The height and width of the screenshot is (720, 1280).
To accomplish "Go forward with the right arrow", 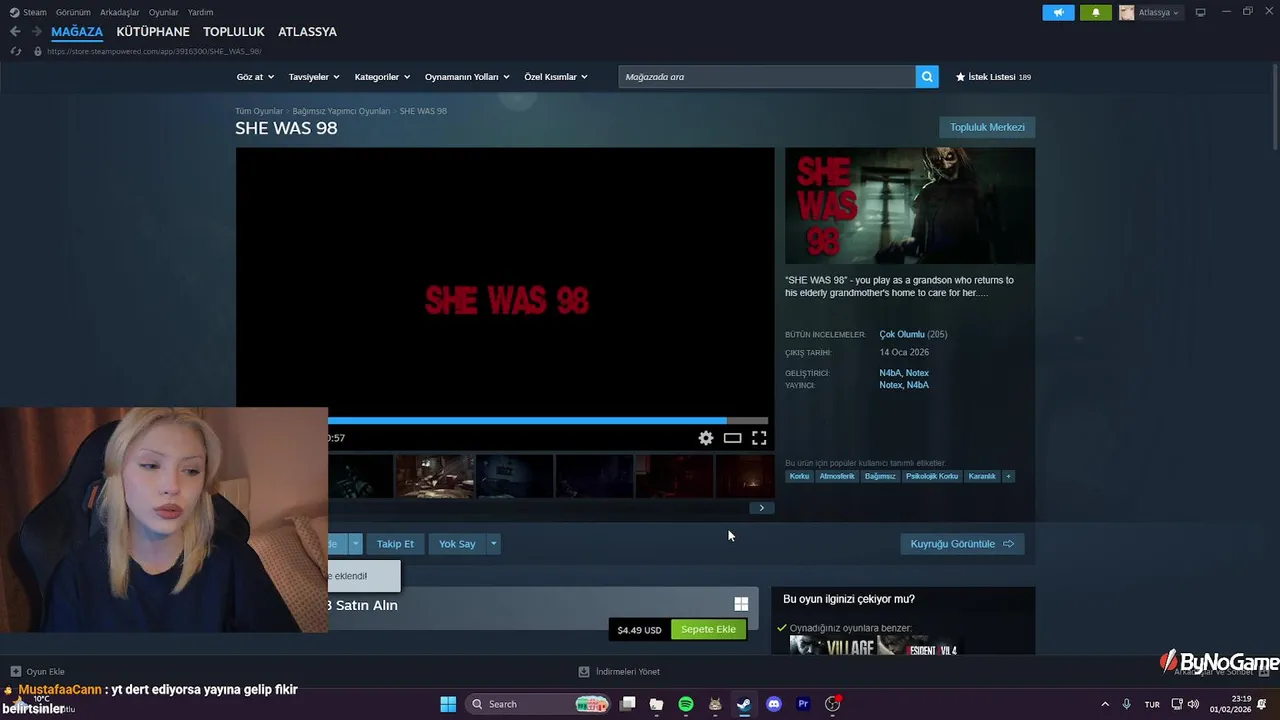I will coord(37,32).
